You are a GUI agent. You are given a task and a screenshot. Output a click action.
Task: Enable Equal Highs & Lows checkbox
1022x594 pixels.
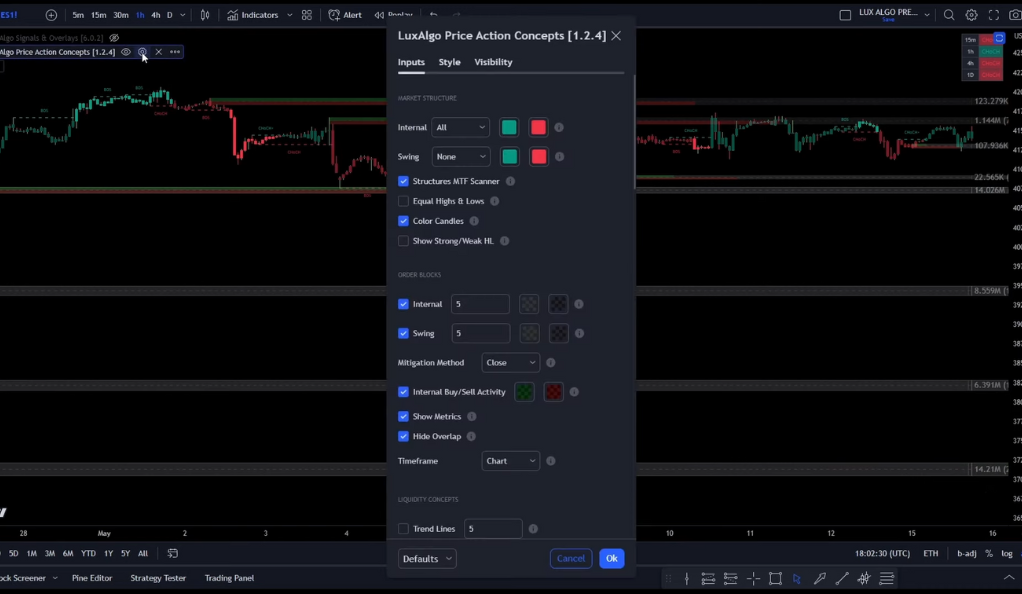403,201
